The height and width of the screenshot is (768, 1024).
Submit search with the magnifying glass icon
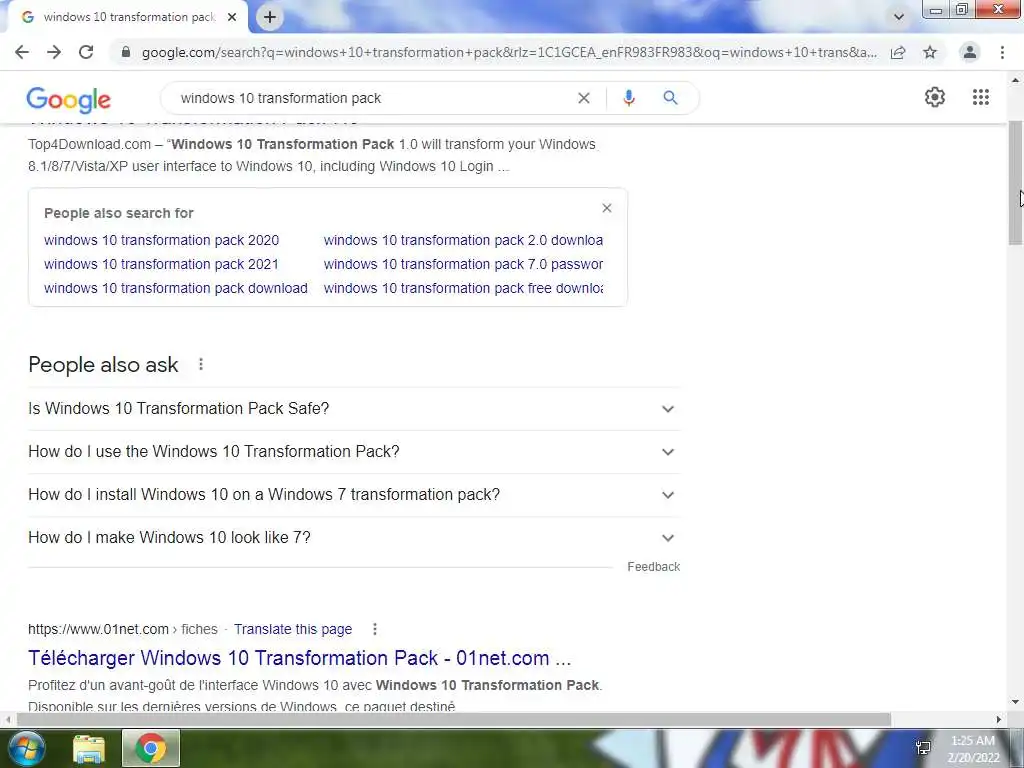click(x=671, y=98)
